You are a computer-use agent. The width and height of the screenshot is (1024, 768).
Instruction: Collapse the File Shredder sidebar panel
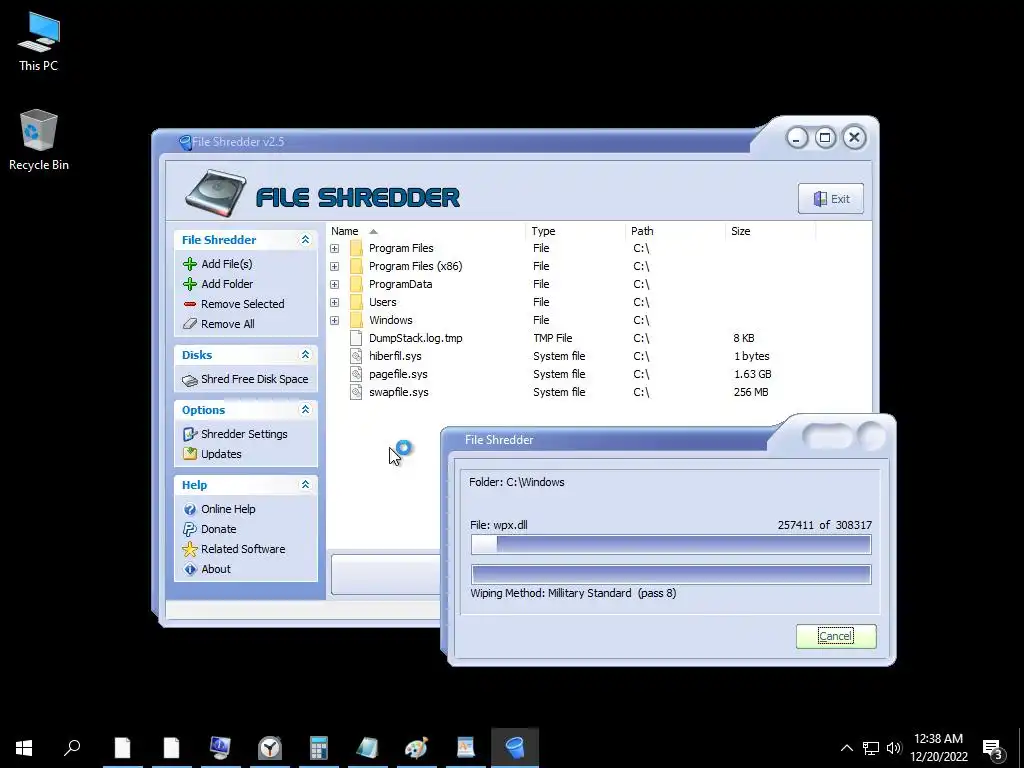coord(305,240)
